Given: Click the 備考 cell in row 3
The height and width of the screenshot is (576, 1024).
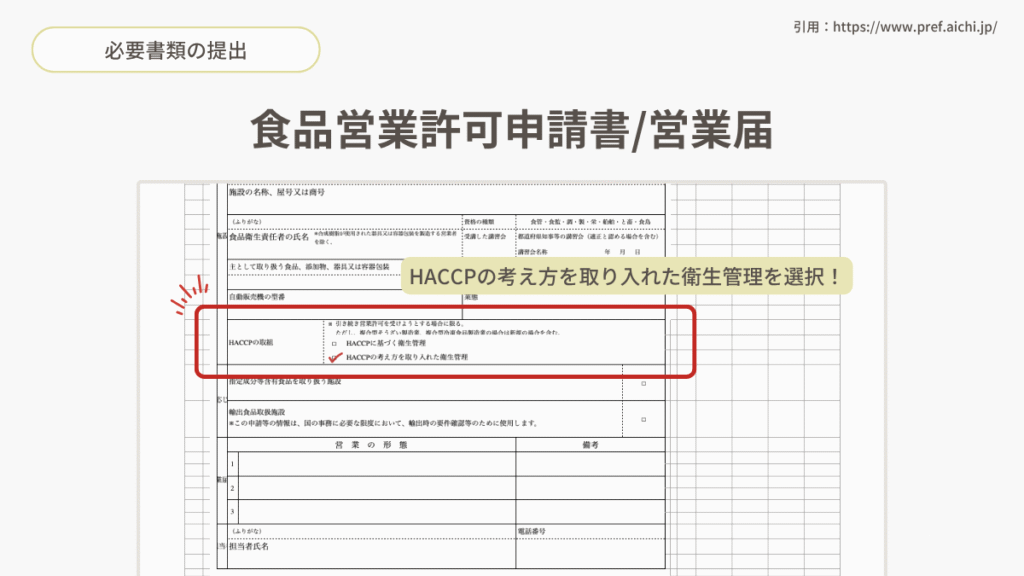Looking at the screenshot, I should (590, 511).
